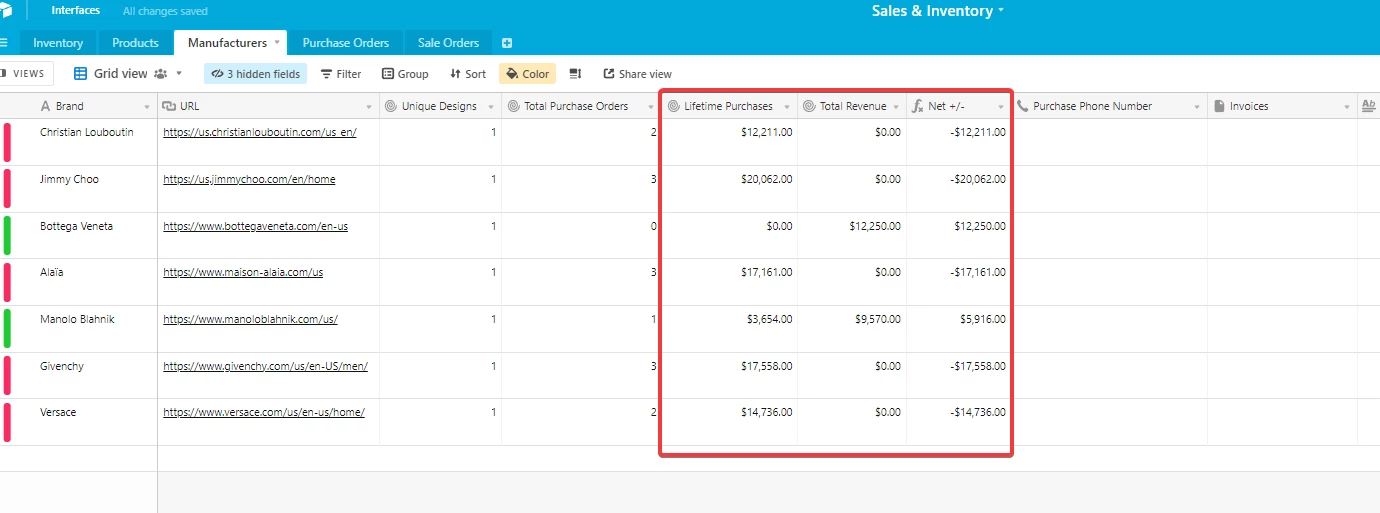Select the $20,062.00 Lifetime Purchases cell
This screenshot has width=1380, height=513.
[x=729, y=189]
